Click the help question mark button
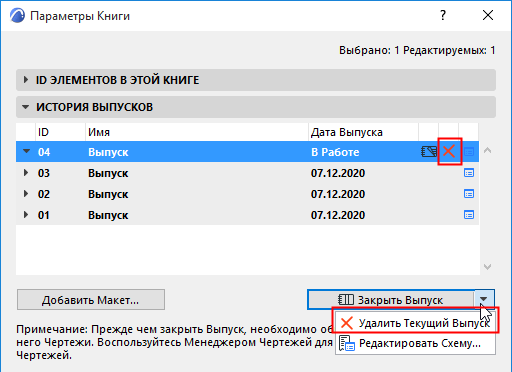 pos(443,15)
